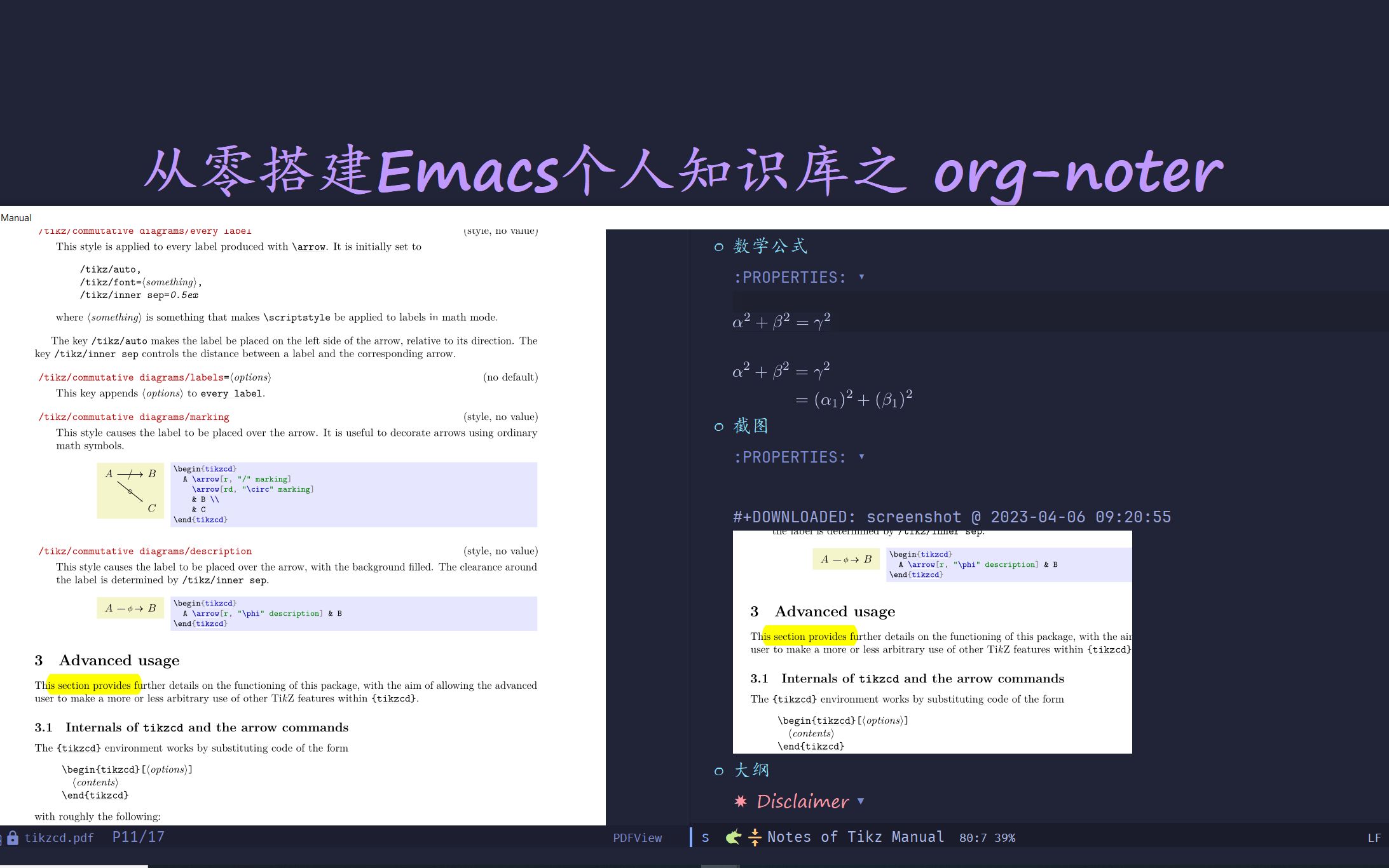Click the #+DOWNLOADED screenshot line
The width and height of the screenshot is (1389, 868).
pos(952,517)
